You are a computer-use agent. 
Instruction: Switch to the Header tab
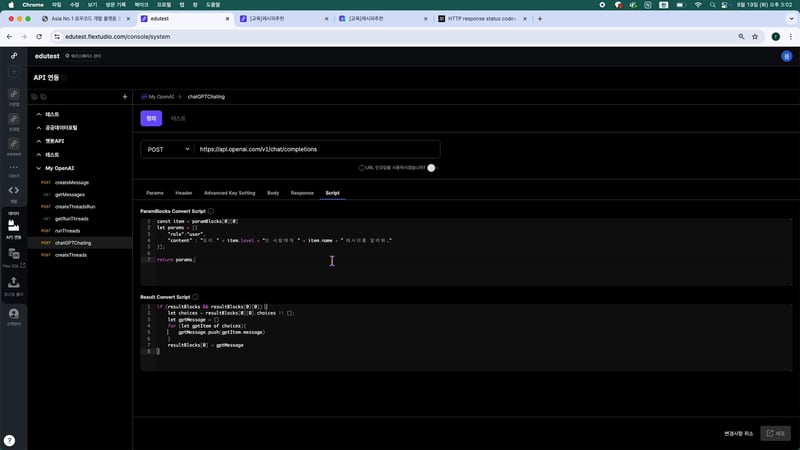[184, 192]
